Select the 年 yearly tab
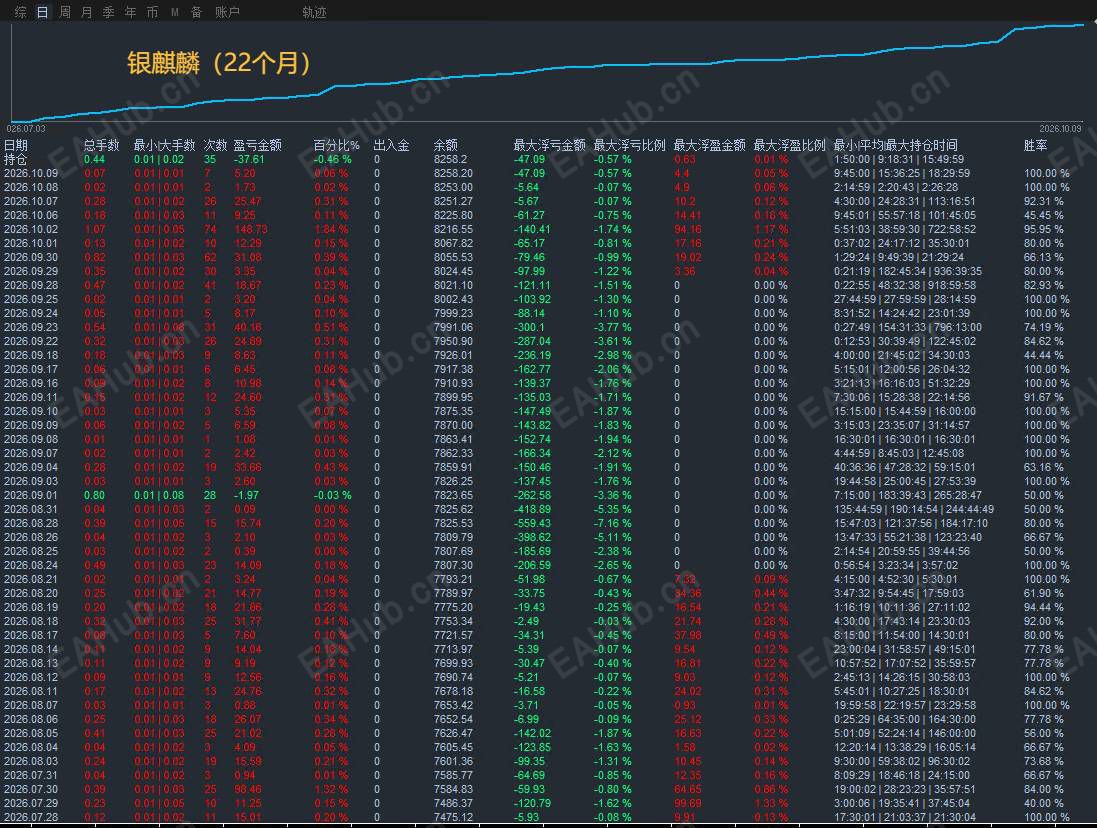 130,12
